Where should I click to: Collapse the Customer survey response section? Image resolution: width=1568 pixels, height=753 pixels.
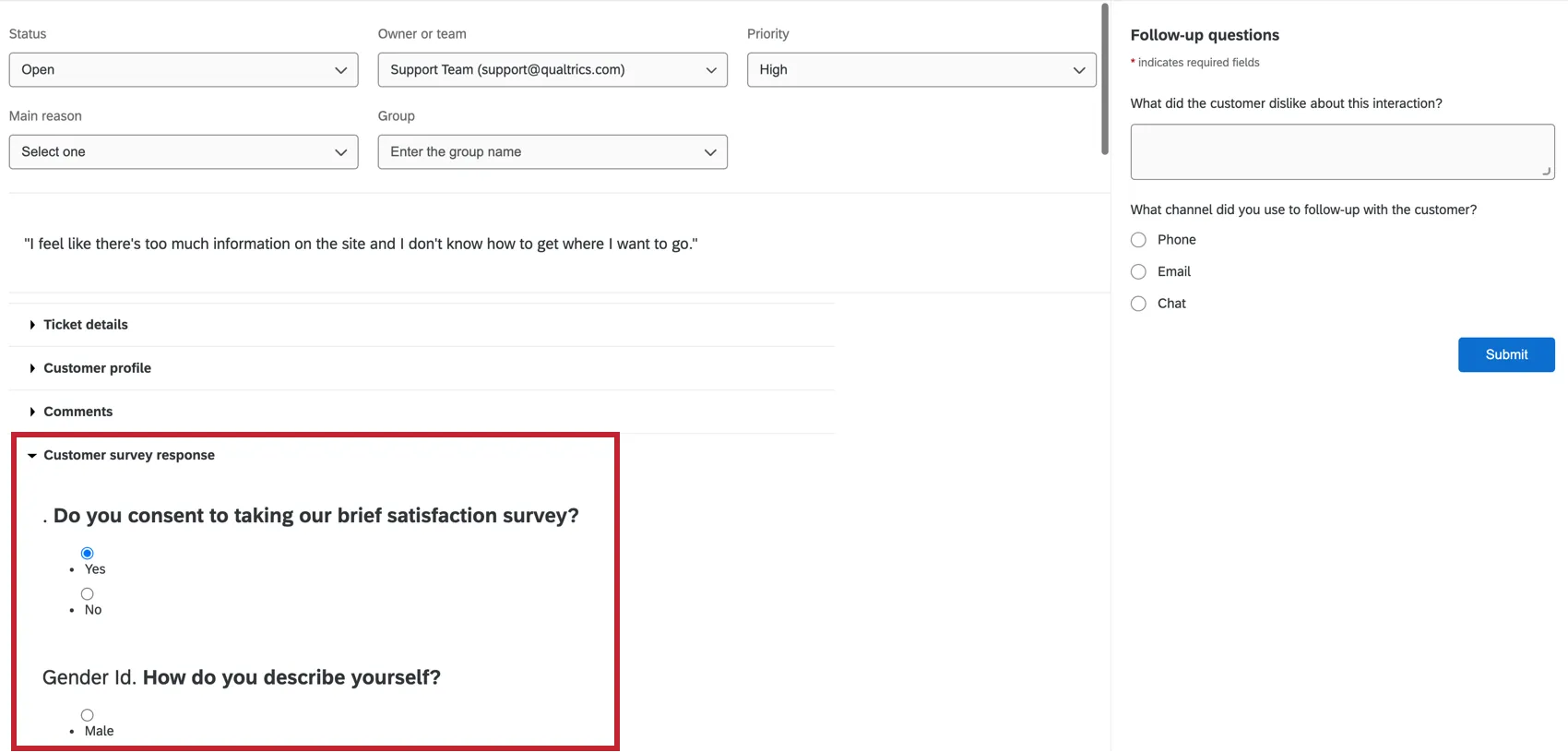[x=128, y=455]
